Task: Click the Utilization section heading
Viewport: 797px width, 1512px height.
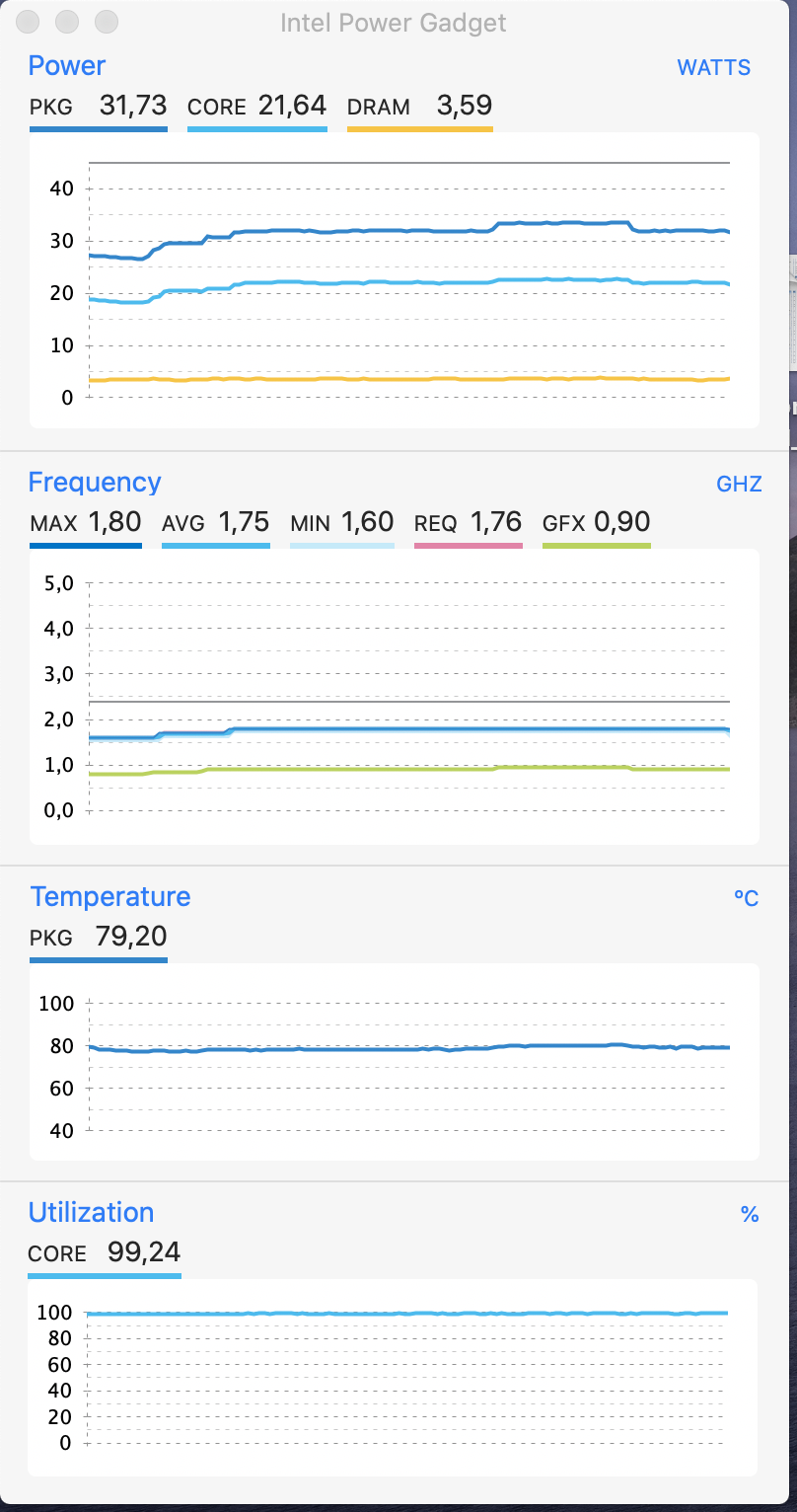Action: click(x=91, y=1213)
